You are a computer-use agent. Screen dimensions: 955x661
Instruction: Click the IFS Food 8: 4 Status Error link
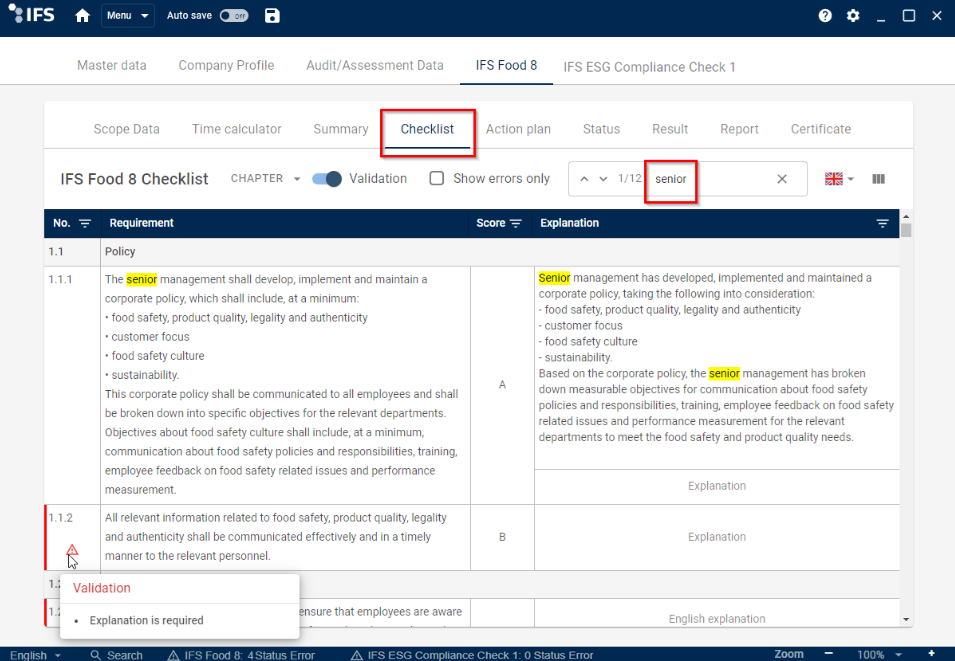pos(242,655)
